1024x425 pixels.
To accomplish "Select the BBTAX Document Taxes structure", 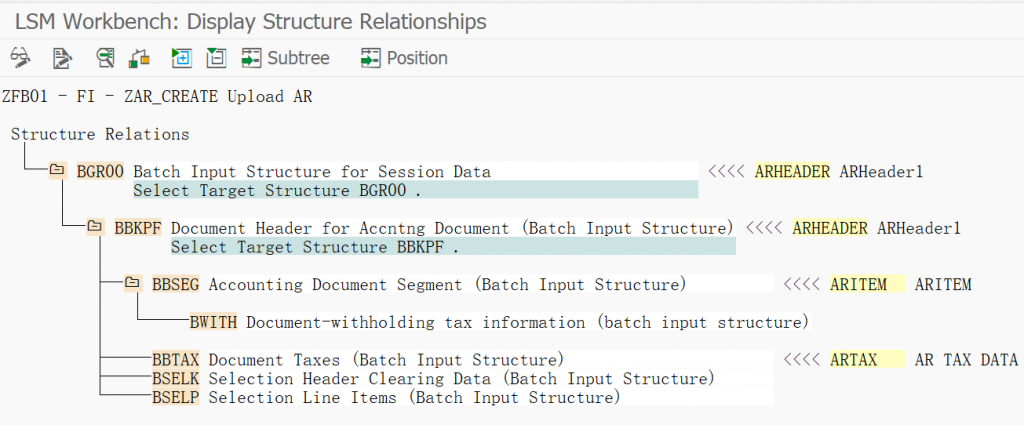I will [175, 360].
